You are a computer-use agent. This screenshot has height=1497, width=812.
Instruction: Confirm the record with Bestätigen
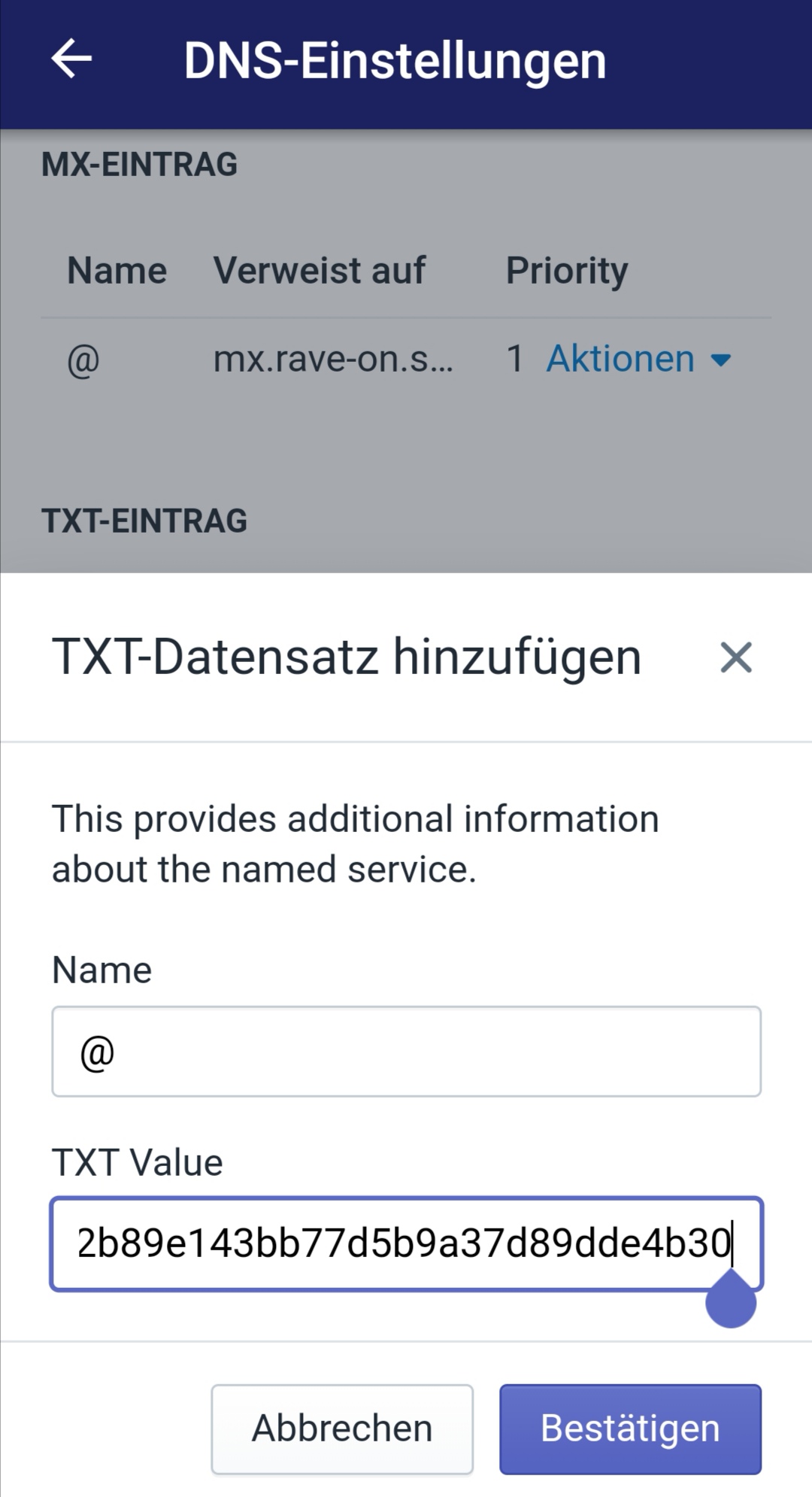point(630,1429)
